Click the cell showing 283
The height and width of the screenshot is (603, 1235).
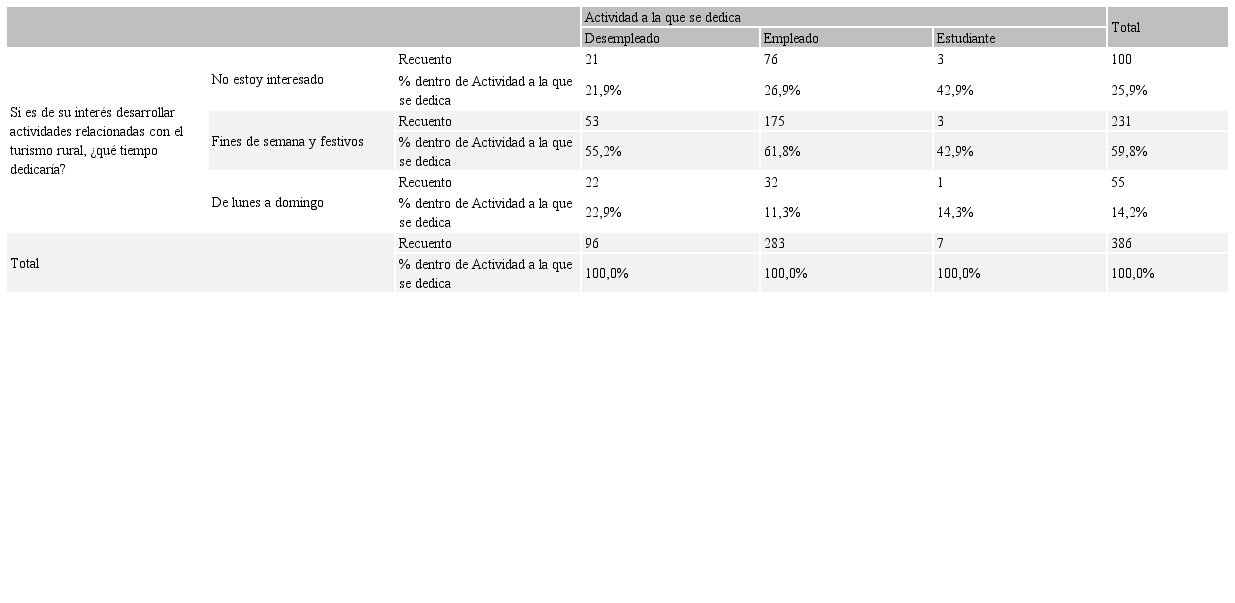pyautogui.click(x=773, y=243)
